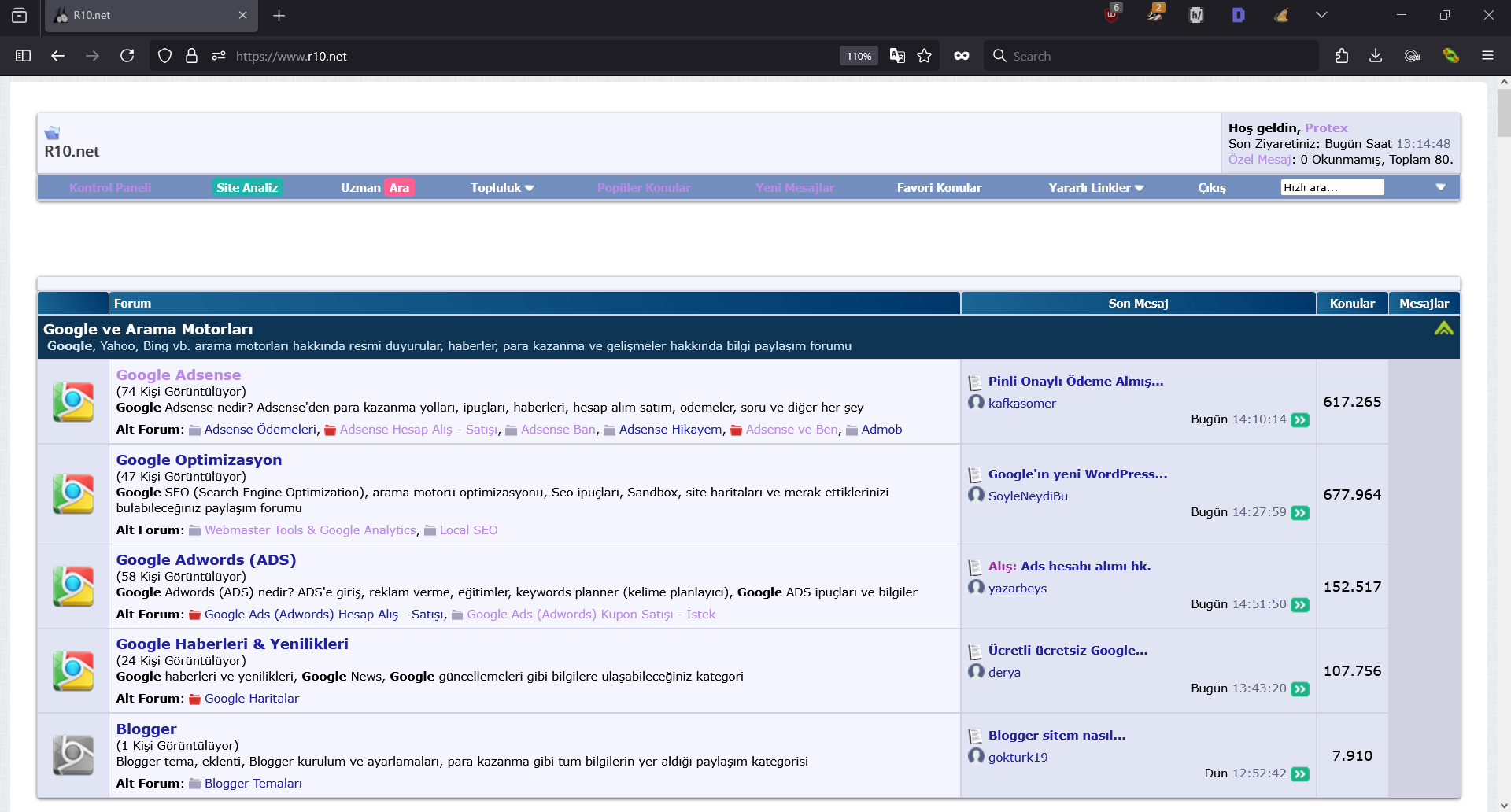
Task: Open the Blogger Temaları subforum
Action: (x=253, y=784)
